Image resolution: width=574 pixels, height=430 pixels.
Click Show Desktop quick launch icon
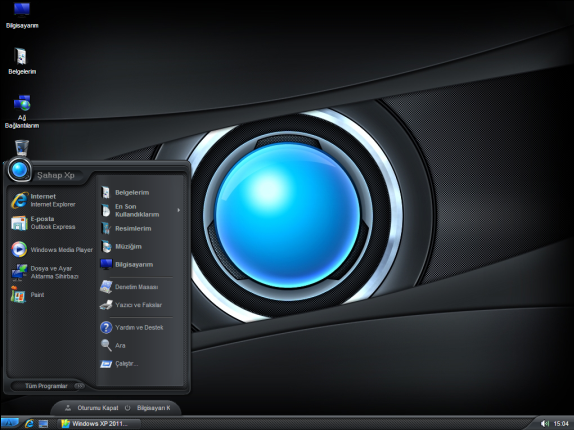pos(43,424)
